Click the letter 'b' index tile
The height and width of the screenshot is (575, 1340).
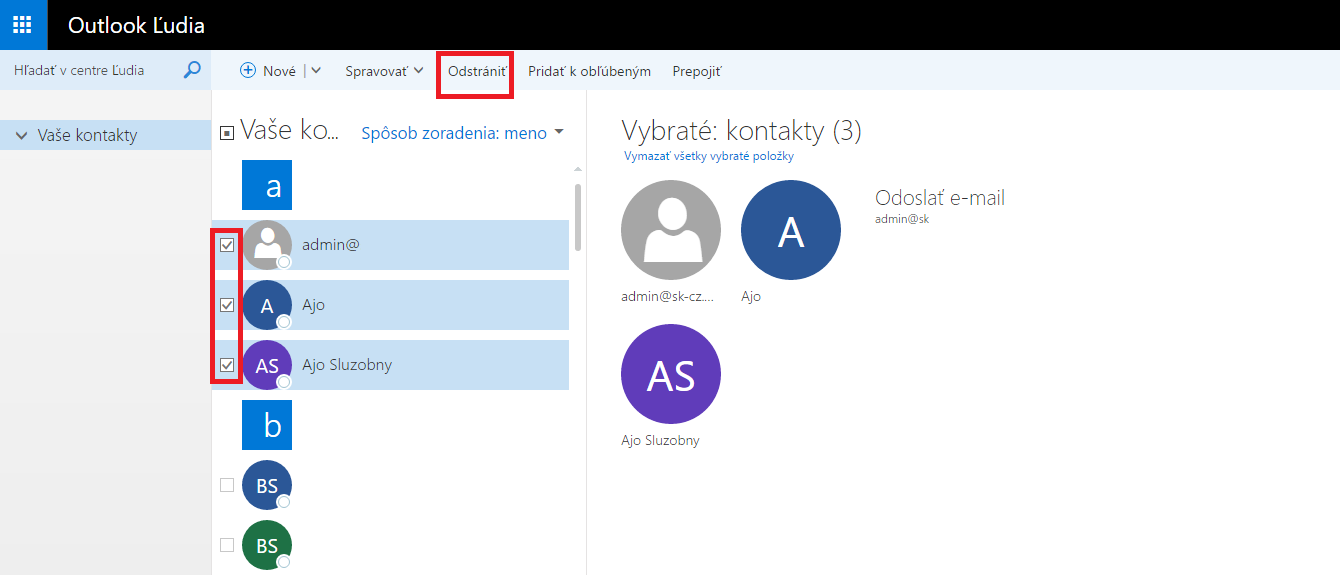[x=267, y=425]
